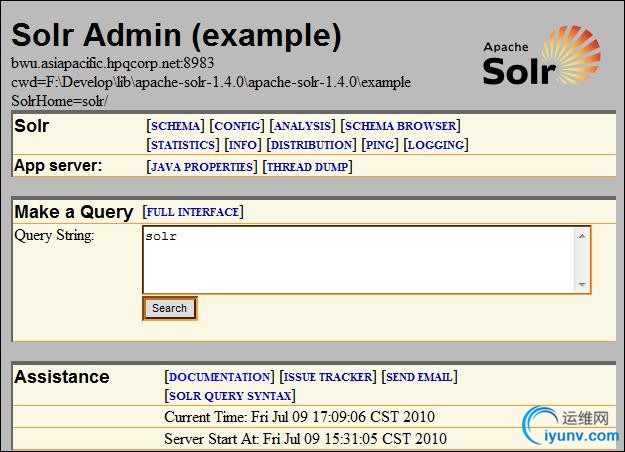The height and width of the screenshot is (452, 625).
Task: Click the "Make a Query" heading
Action: 74,212
